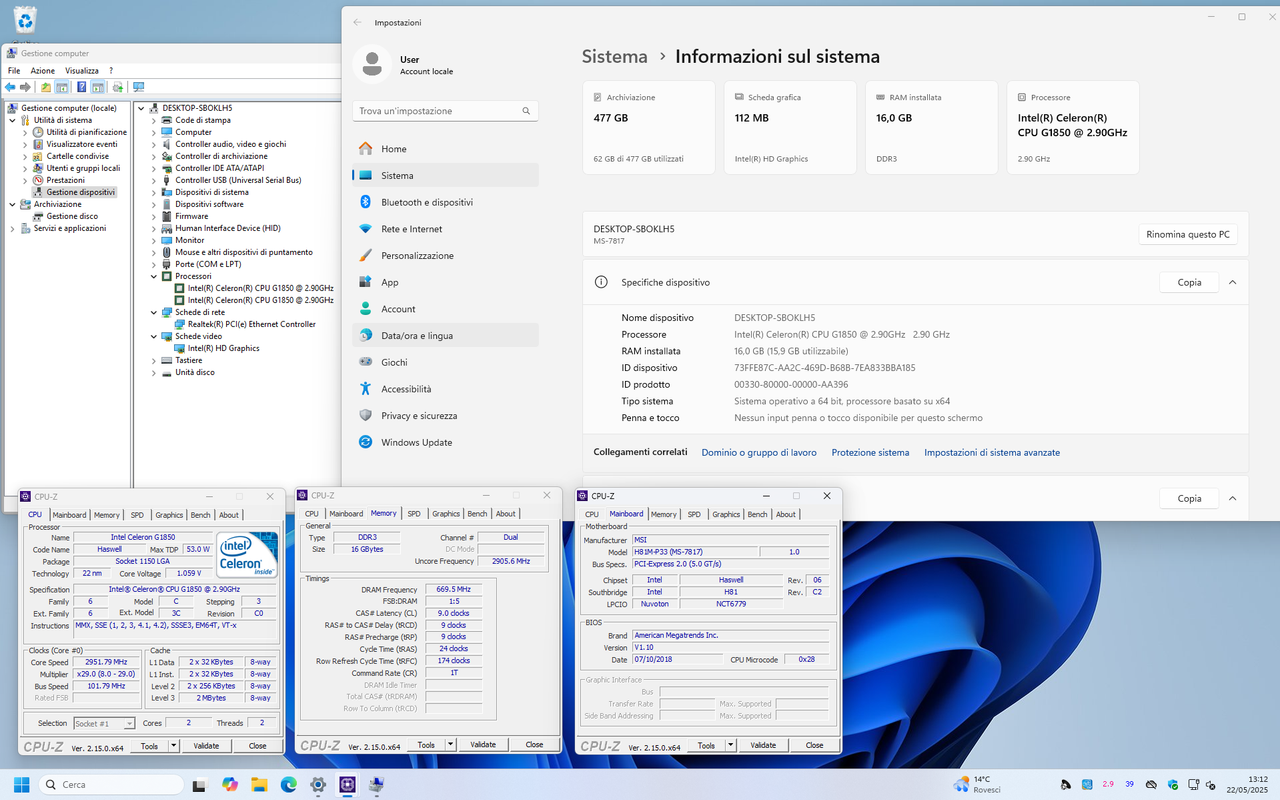Open the Visualizza menu
Image resolution: width=1280 pixels, height=800 pixels.
pyautogui.click(x=82, y=71)
